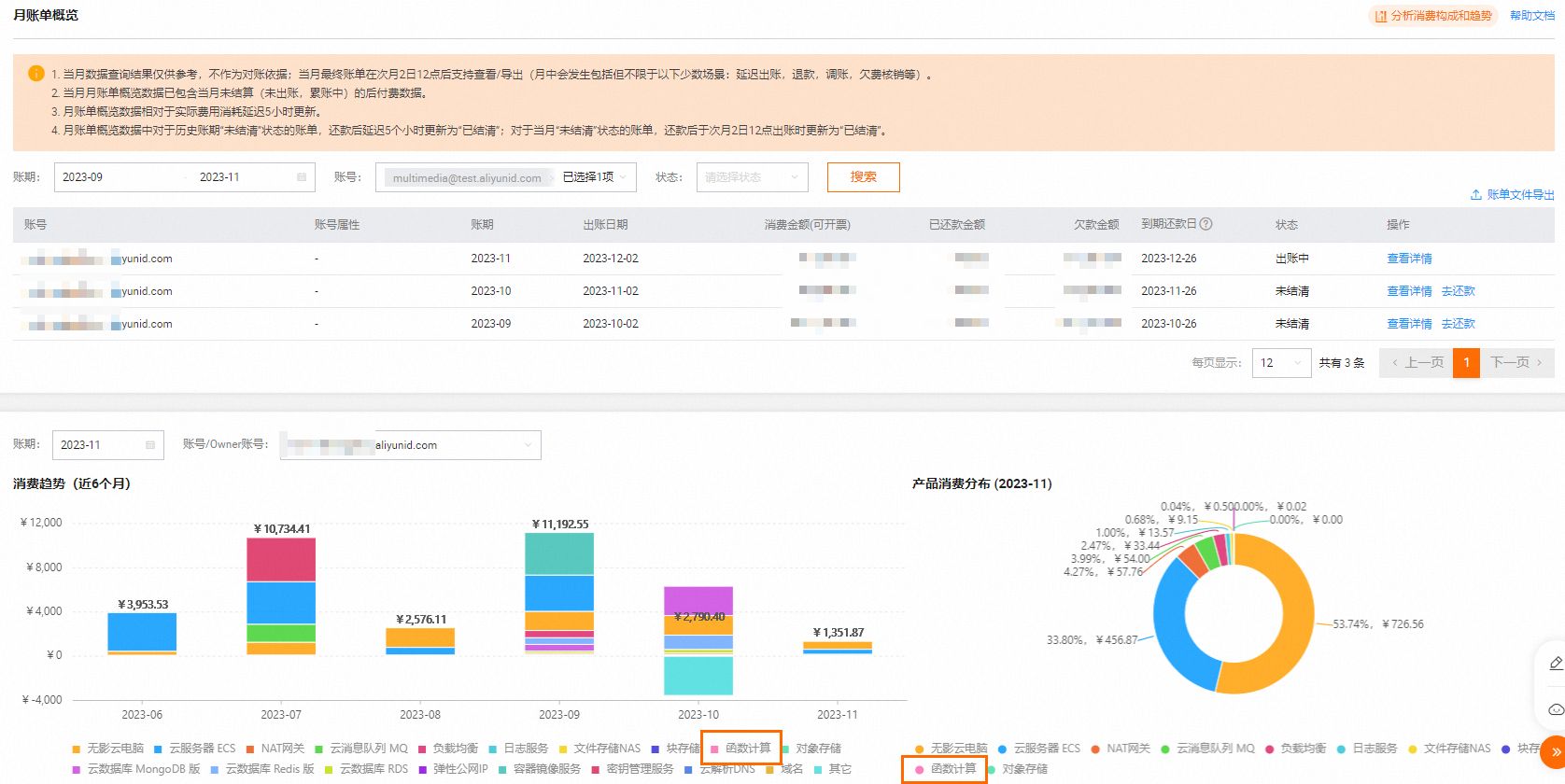1565x784 pixels.
Task: Expand the 账号/Owner账号 dropdown
Action: click(410, 445)
